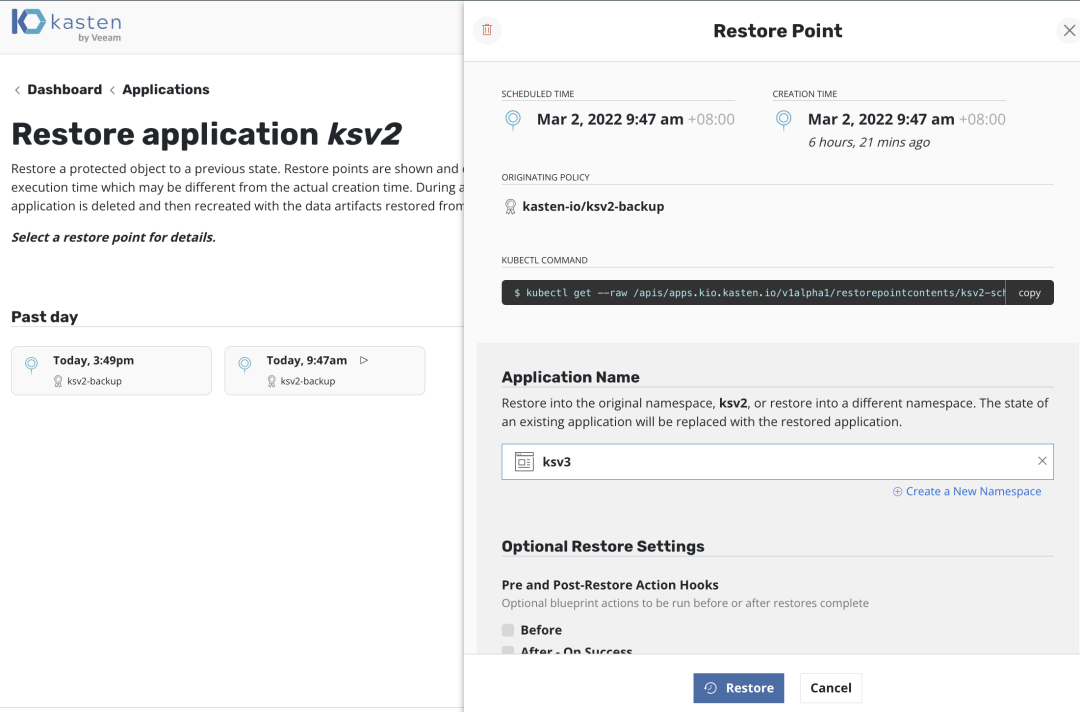Click ksv2-backup label under 3:49pm card
The height and width of the screenshot is (712, 1080).
[94, 381]
